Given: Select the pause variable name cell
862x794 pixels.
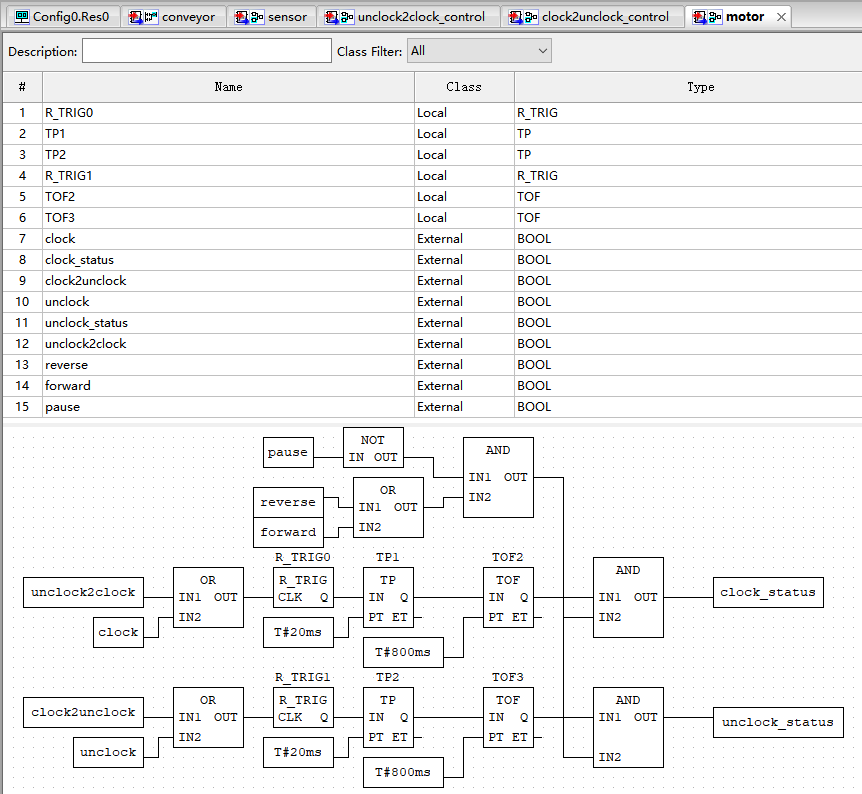Looking at the screenshot, I should [228, 406].
